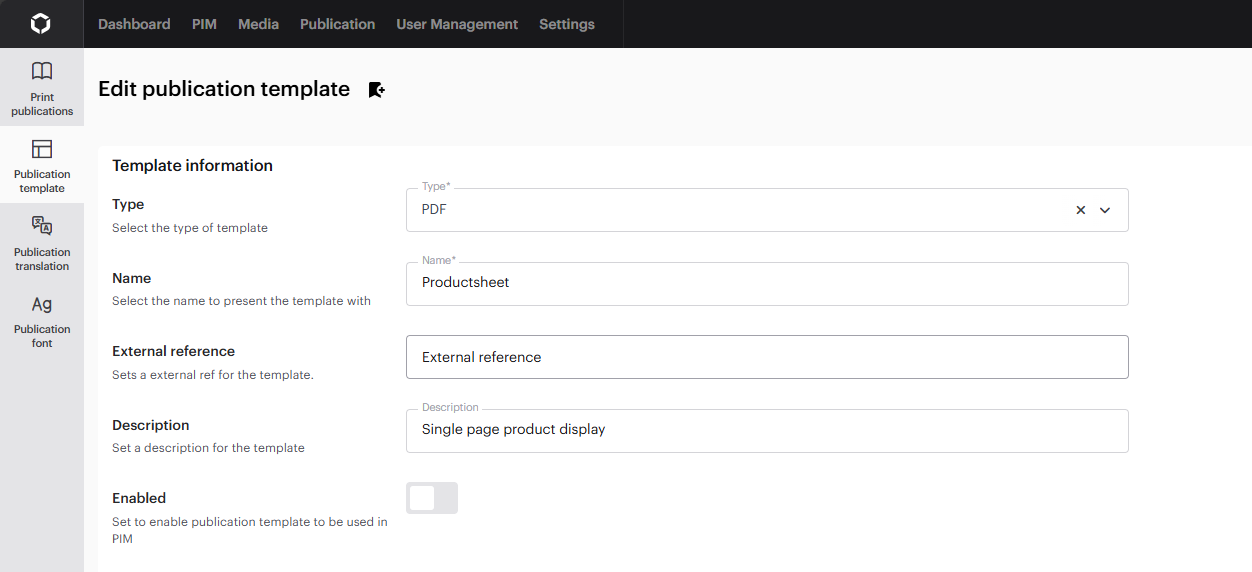This screenshot has width=1252, height=572.
Task: Toggle the Enabled switch on
Action: pyautogui.click(x=432, y=498)
